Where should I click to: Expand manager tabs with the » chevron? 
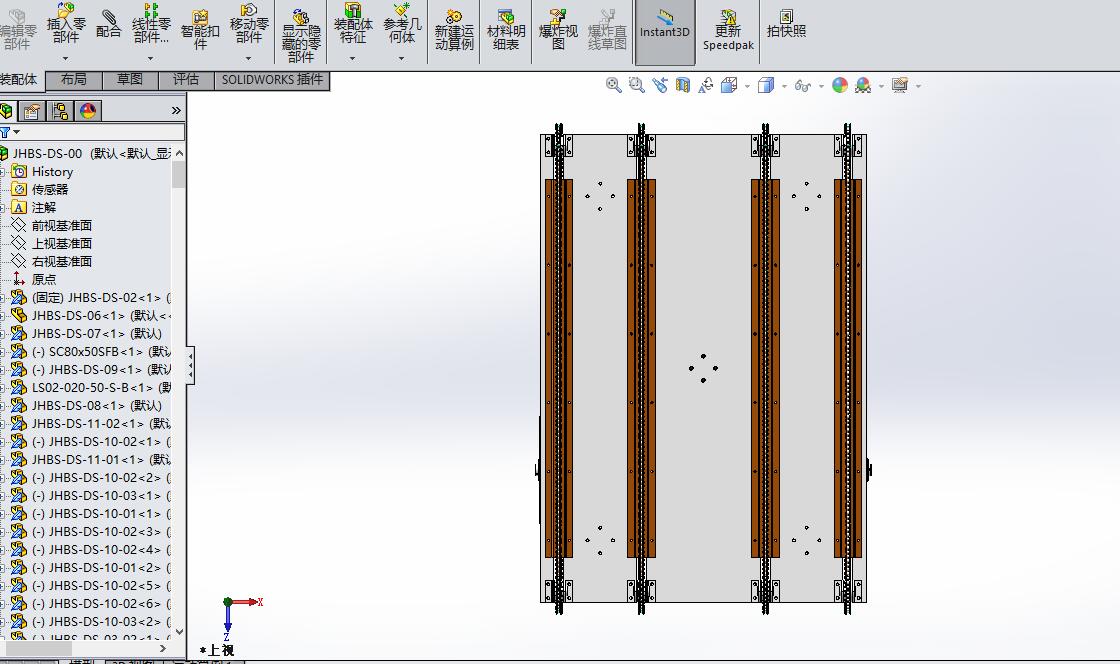tap(176, 111)
